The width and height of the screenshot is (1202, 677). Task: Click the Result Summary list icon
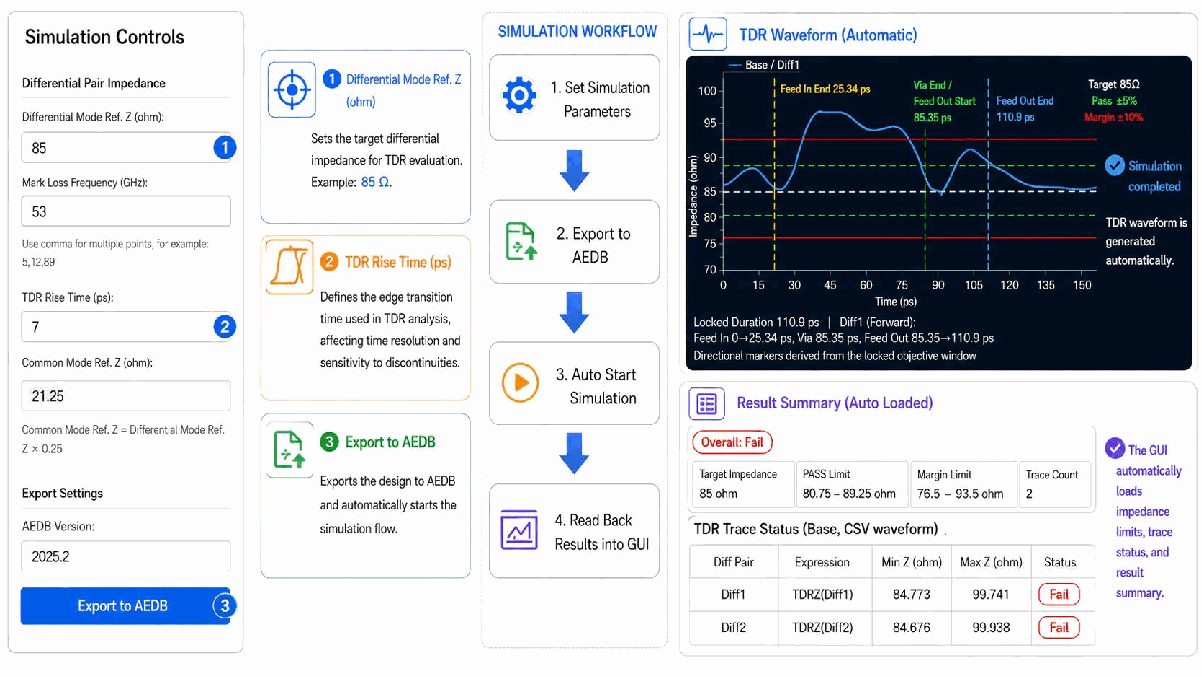pyautogui.click(x=708, y=403)
